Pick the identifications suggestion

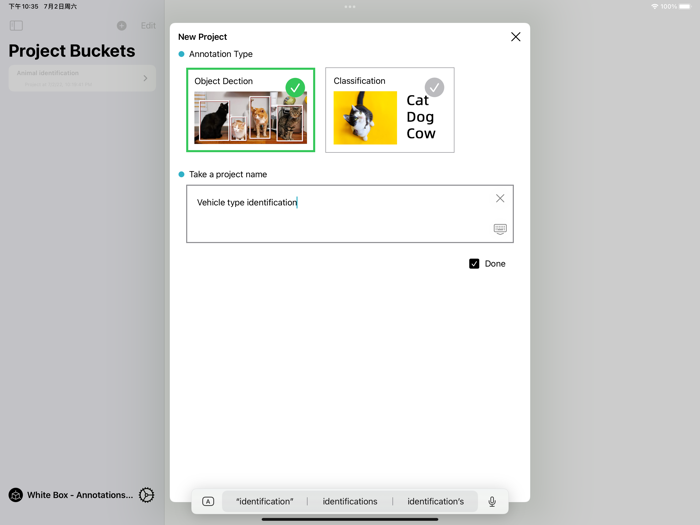pos(350,501)
